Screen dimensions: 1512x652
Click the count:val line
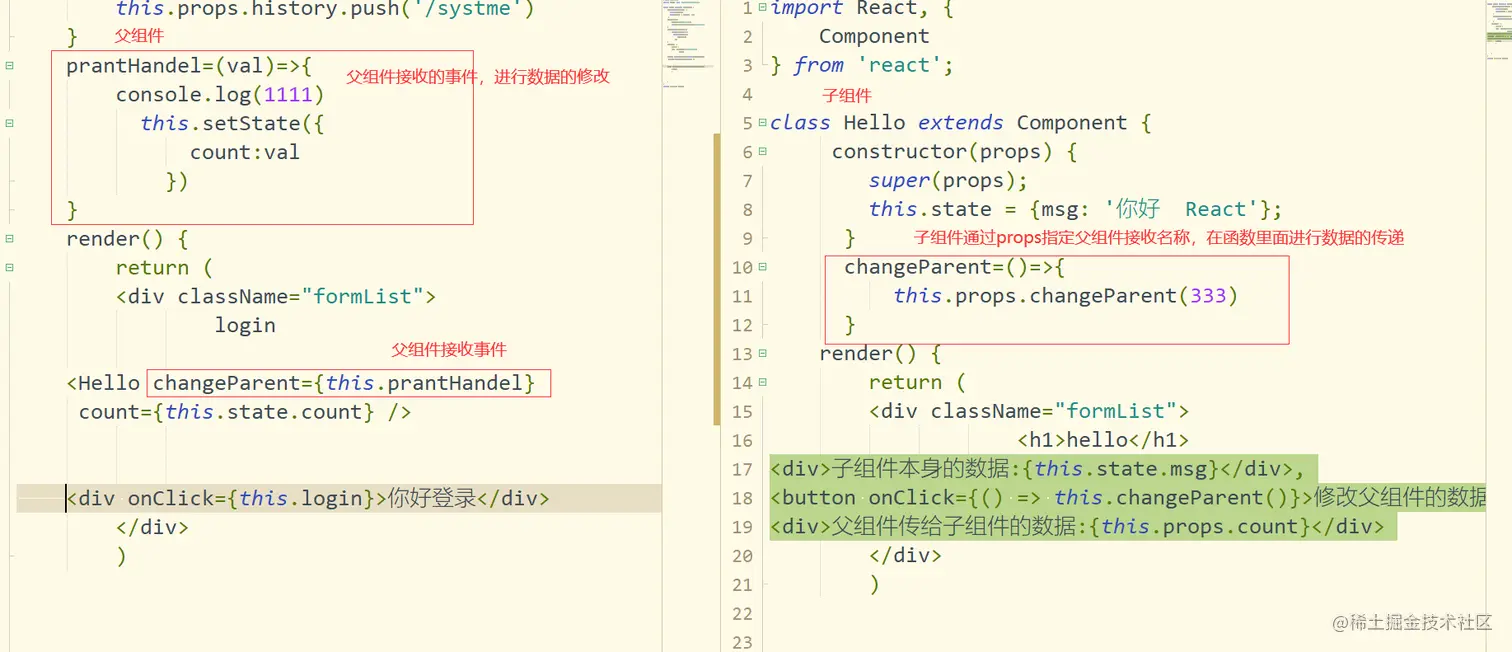coord(245,152)
